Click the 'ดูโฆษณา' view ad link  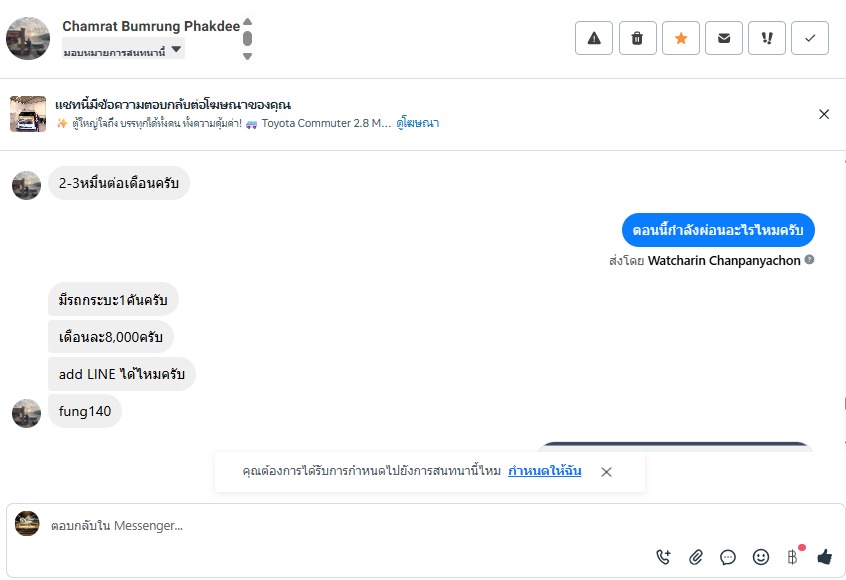pos(418,123)
